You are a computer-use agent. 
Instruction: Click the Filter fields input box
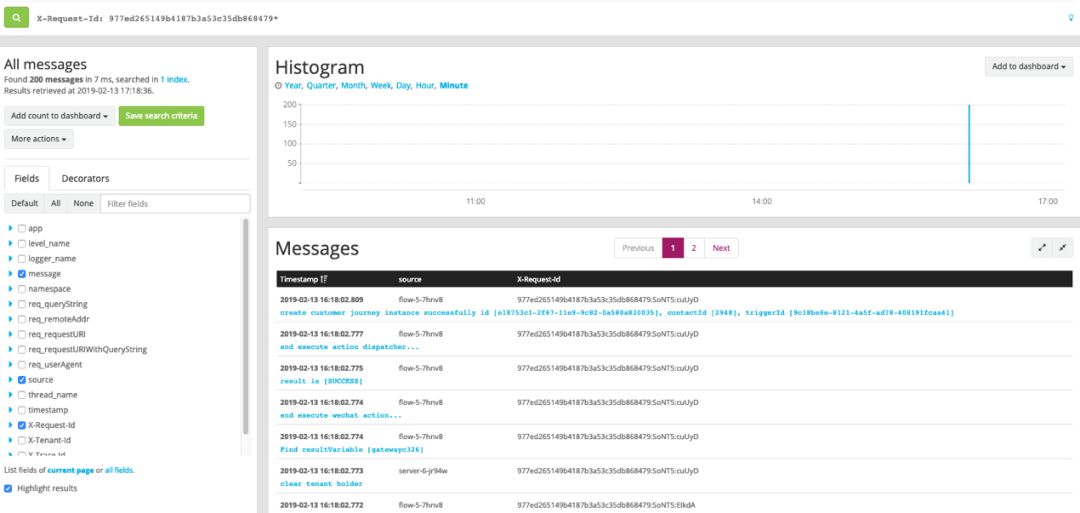pos(175,204)
